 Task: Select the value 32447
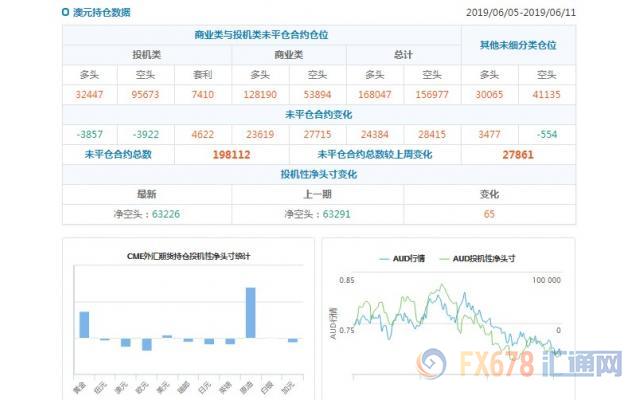89,95
